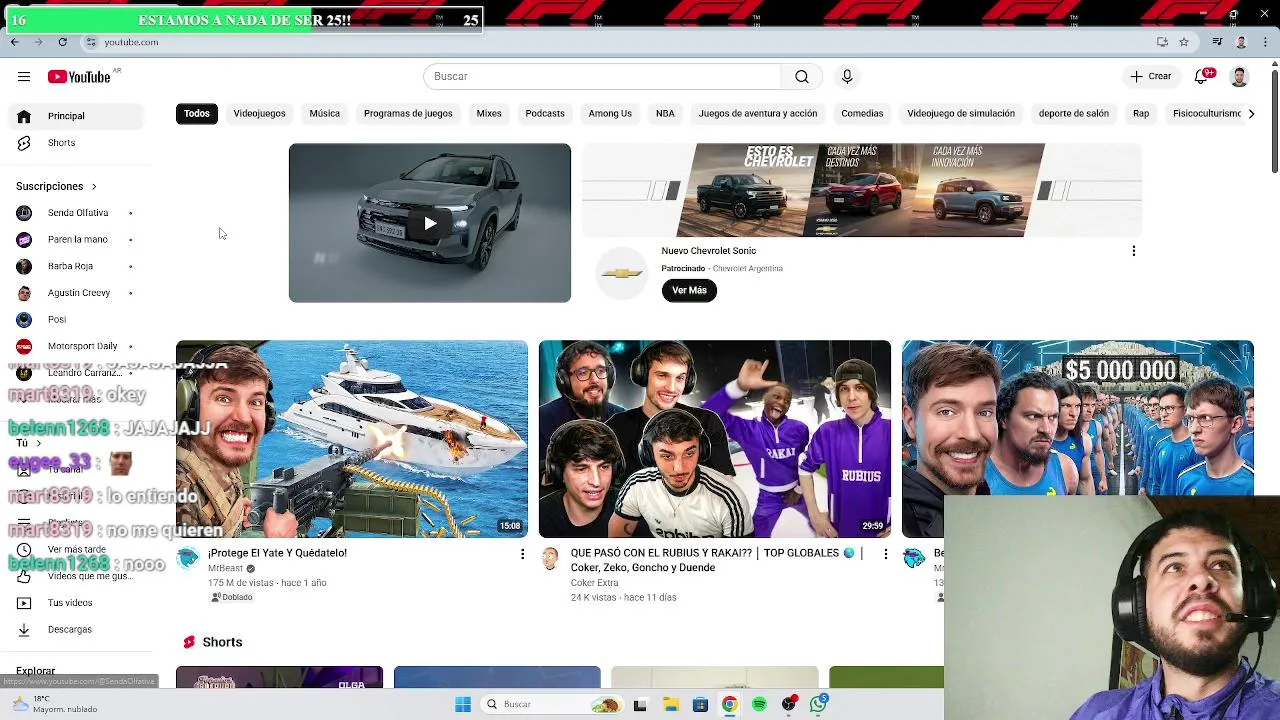Open Senda Olfativa subscription

point(78,213)
